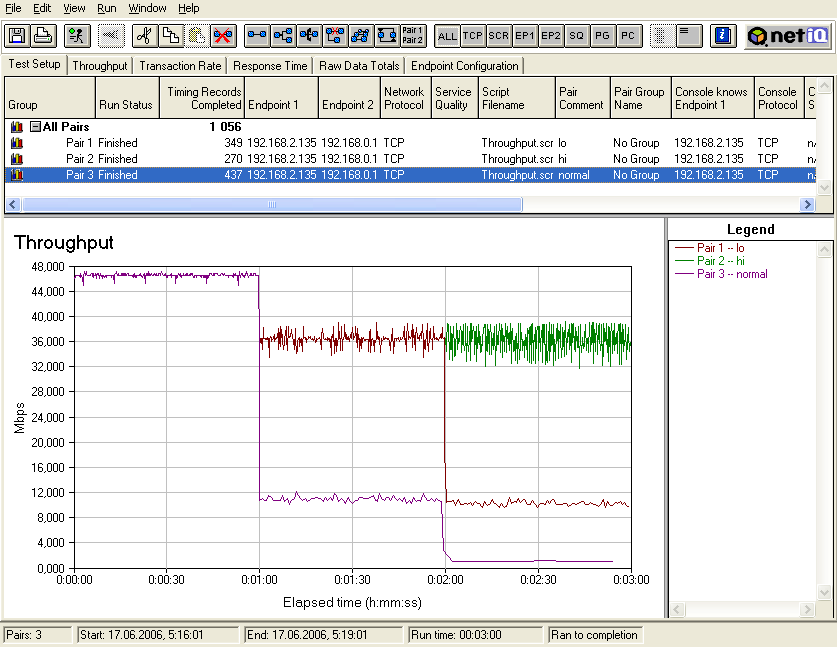The width and height of the screenshot is (837, 647).
Task: Click the Run test running-man icon
Action: (76, 36)
